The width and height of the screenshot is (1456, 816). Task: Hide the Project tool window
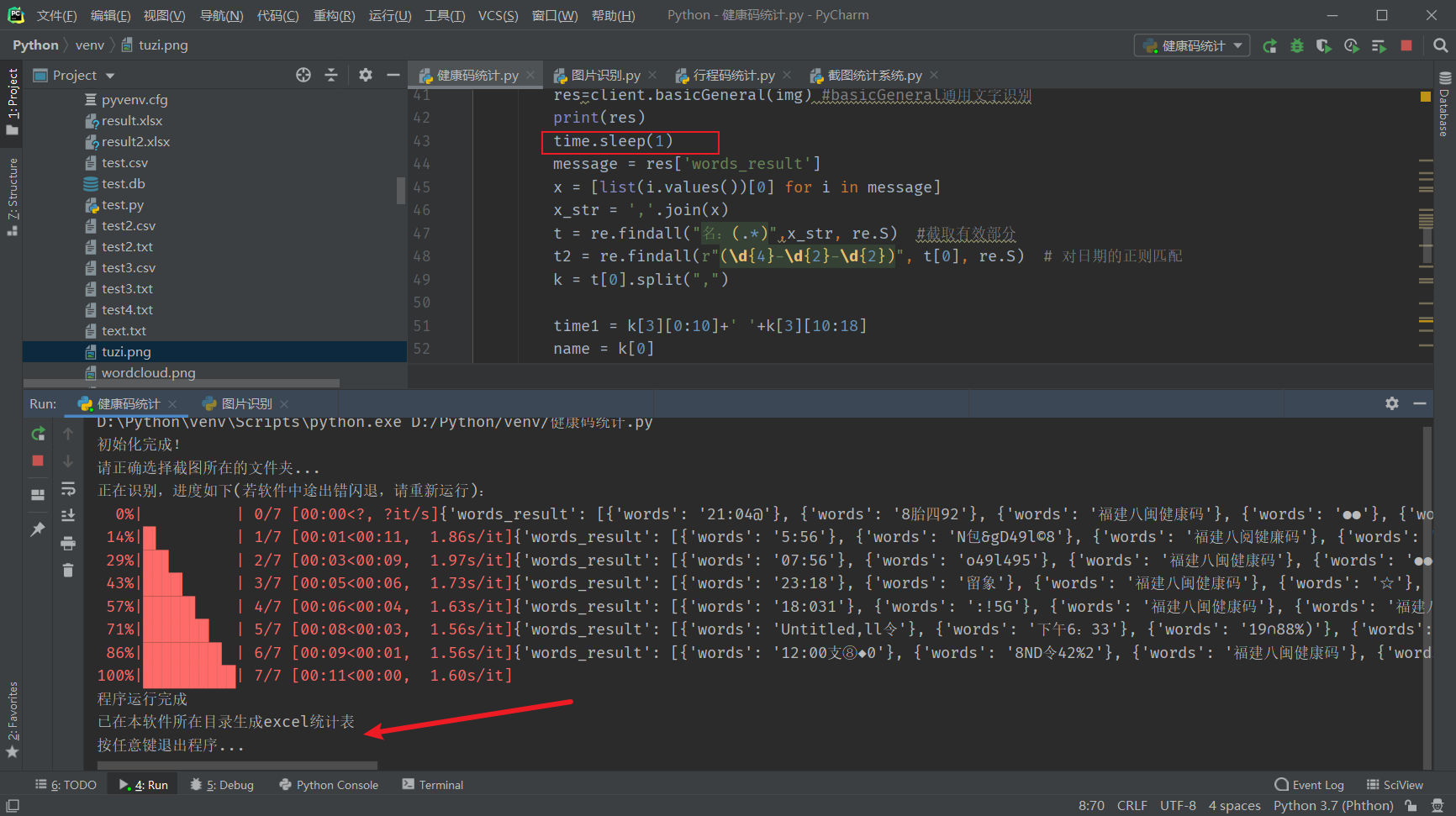pyautogui.click(x=393, y=75)
